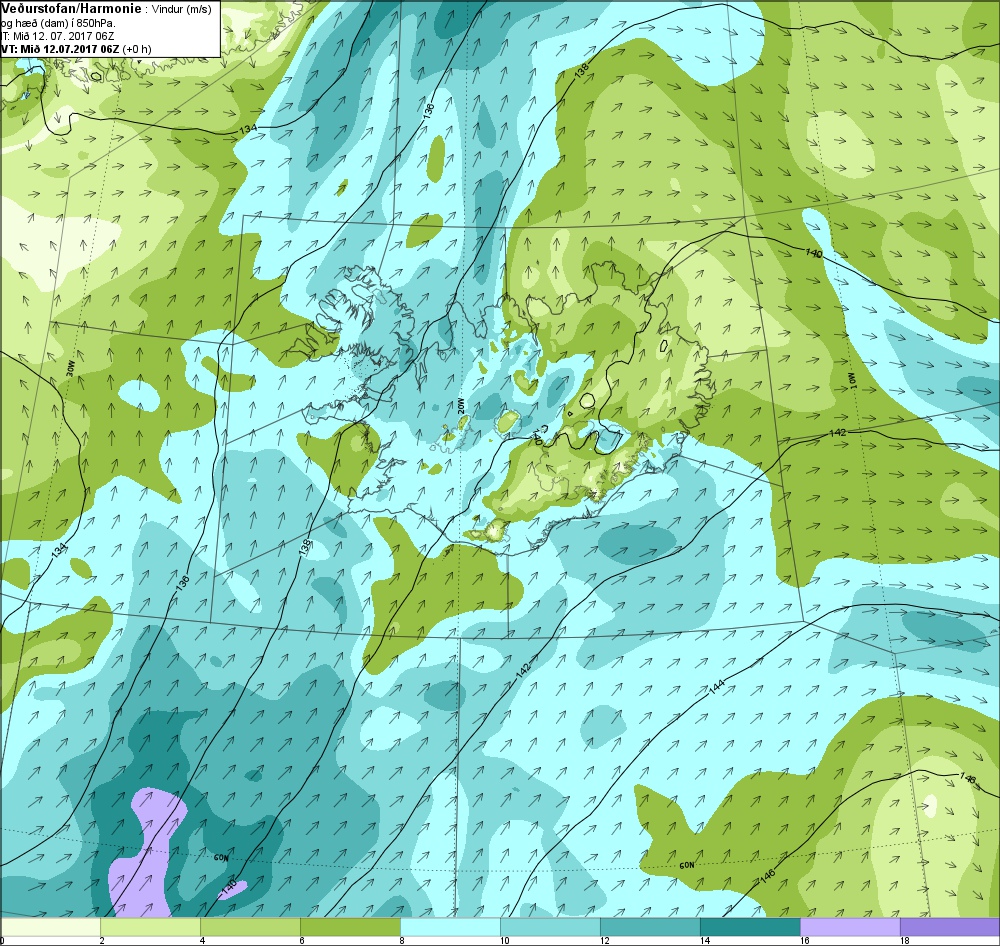Click the legend tick value '4'

[202, 940]
